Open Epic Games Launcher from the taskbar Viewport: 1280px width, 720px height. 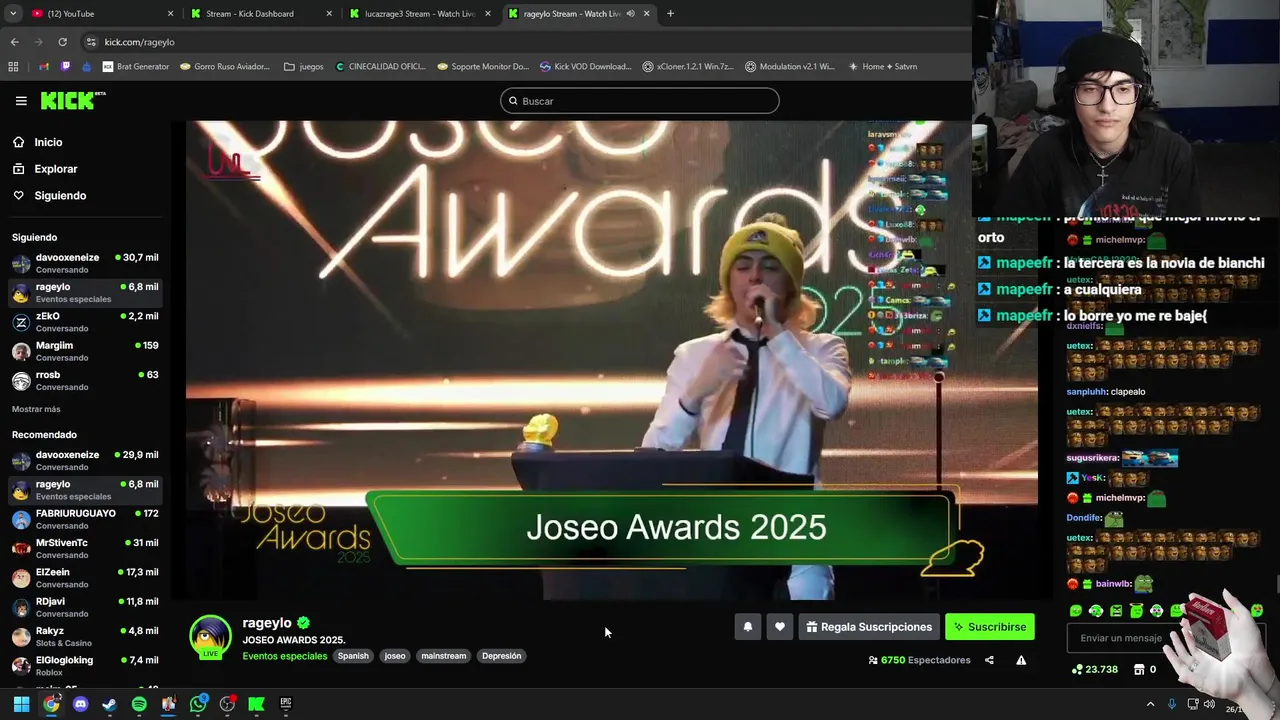pyautogui.click(x=285, y=704)
